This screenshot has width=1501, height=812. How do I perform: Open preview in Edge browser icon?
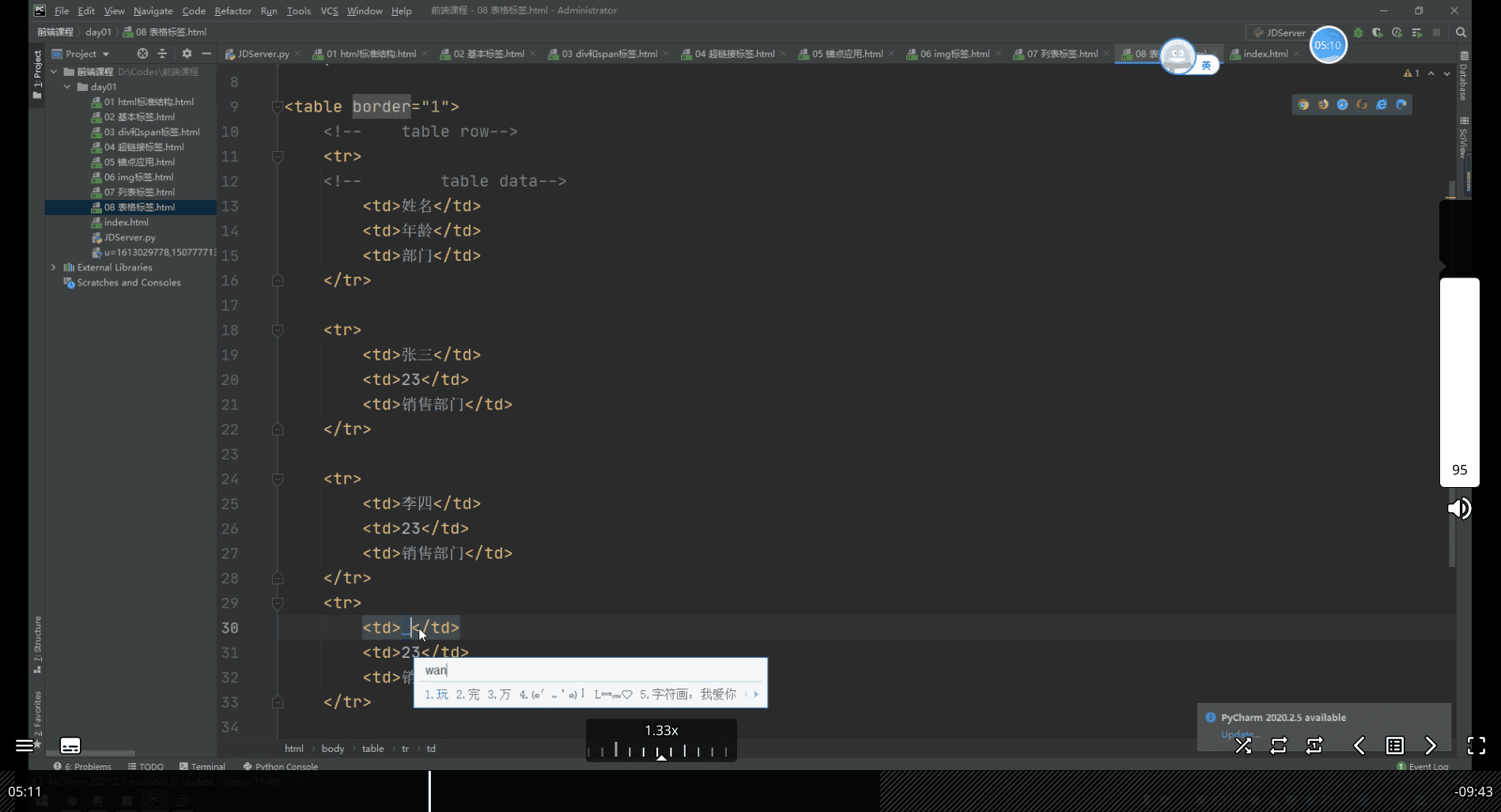pos(1401,104)
